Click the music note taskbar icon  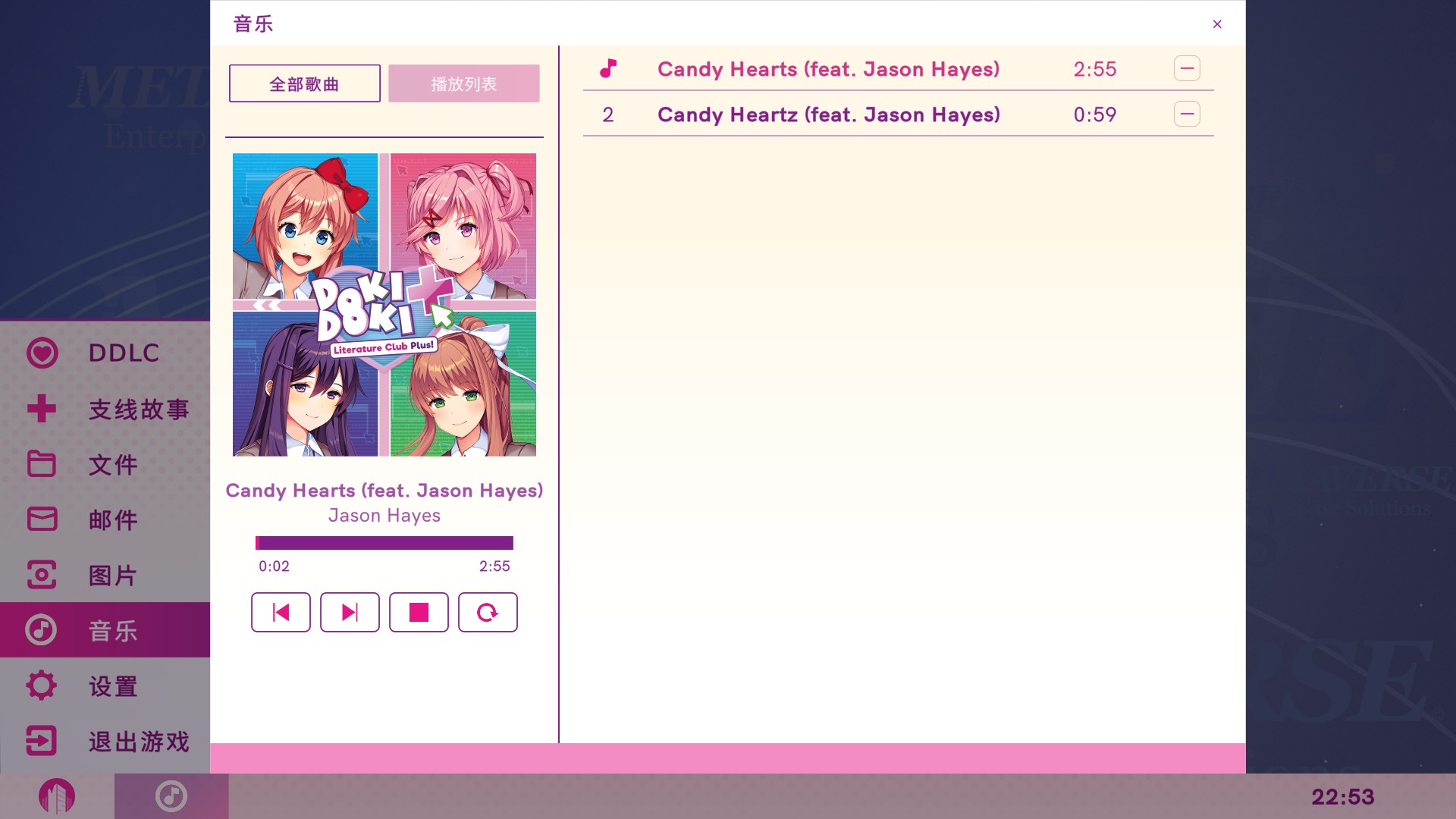pos(171,796)
